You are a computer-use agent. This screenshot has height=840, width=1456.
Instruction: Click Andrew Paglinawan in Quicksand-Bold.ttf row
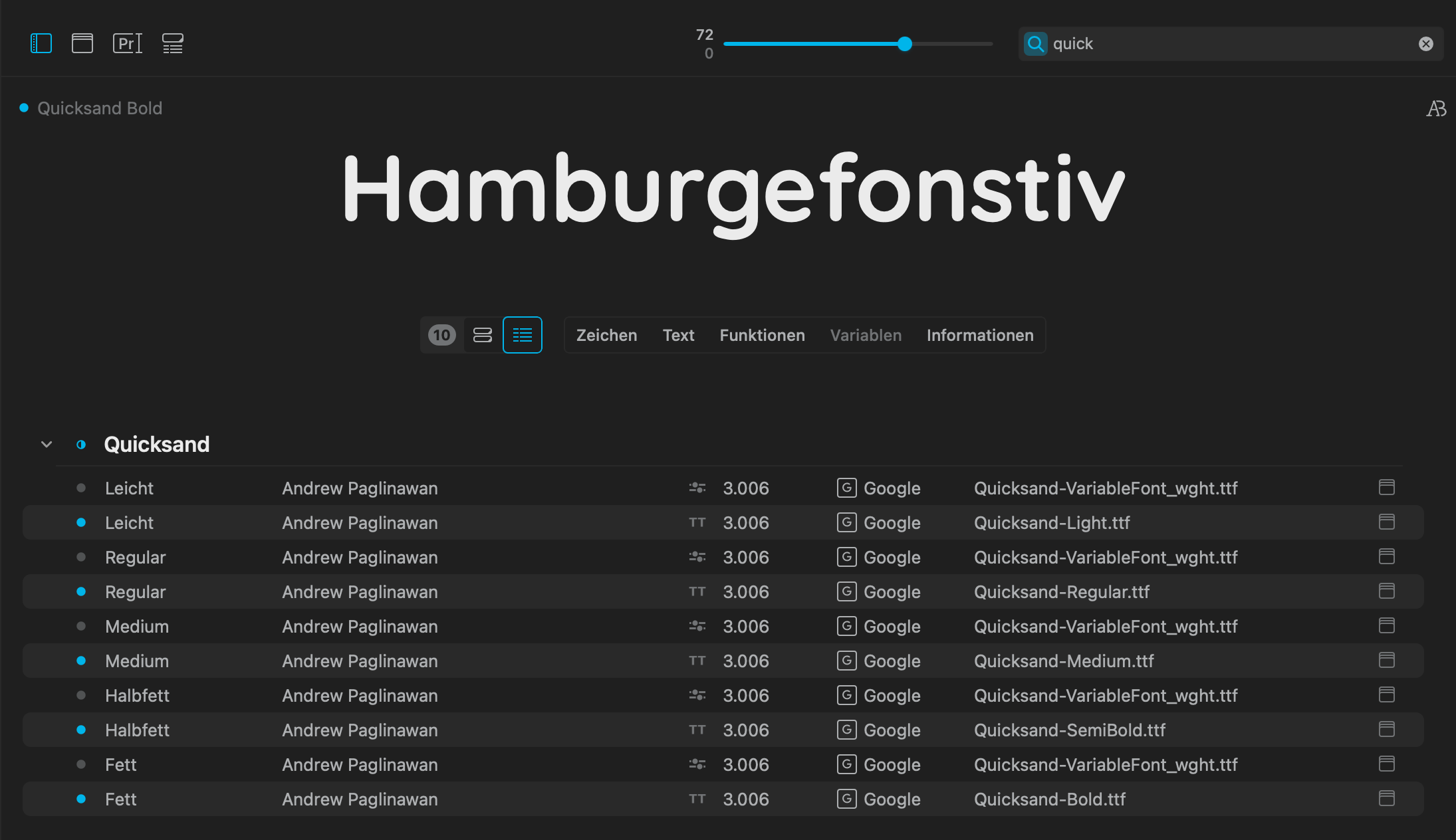tap(360, 799)
